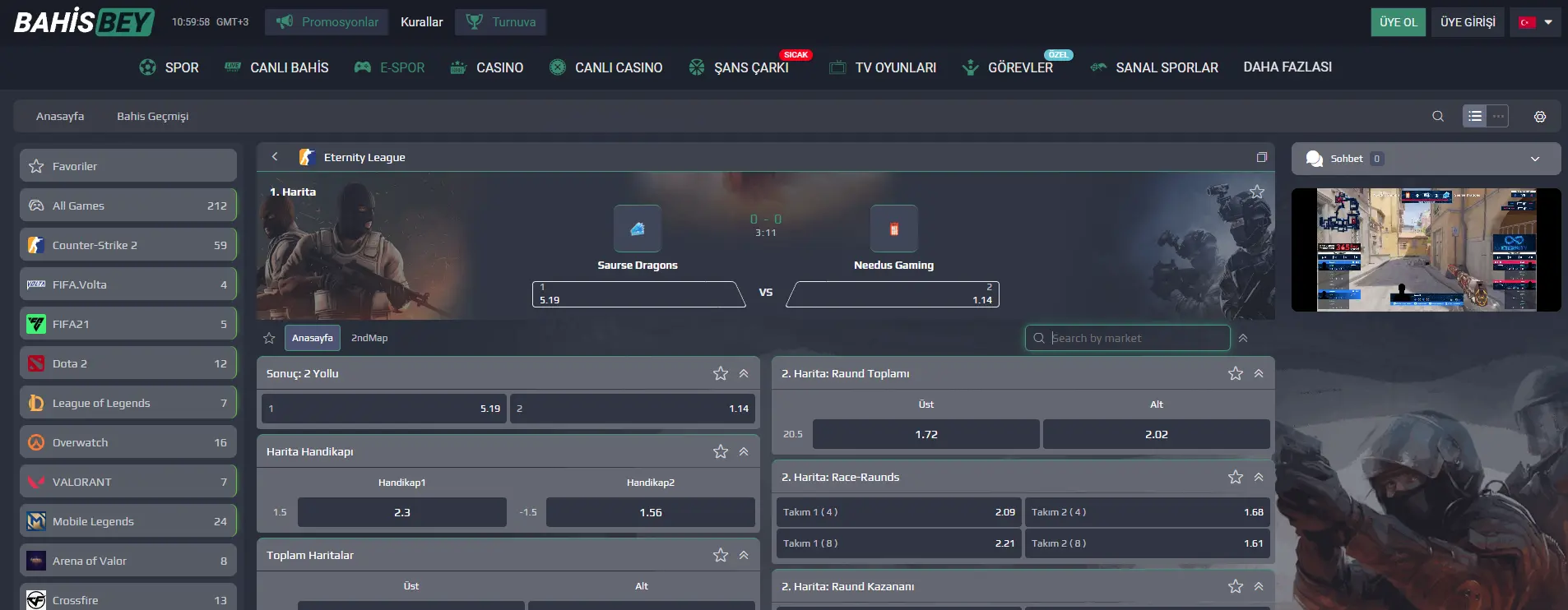Viewport: 1568px width, 610px height.
Task: Collapse 2. Harita: Race-Raunds section
Action: coord(1259,477)
